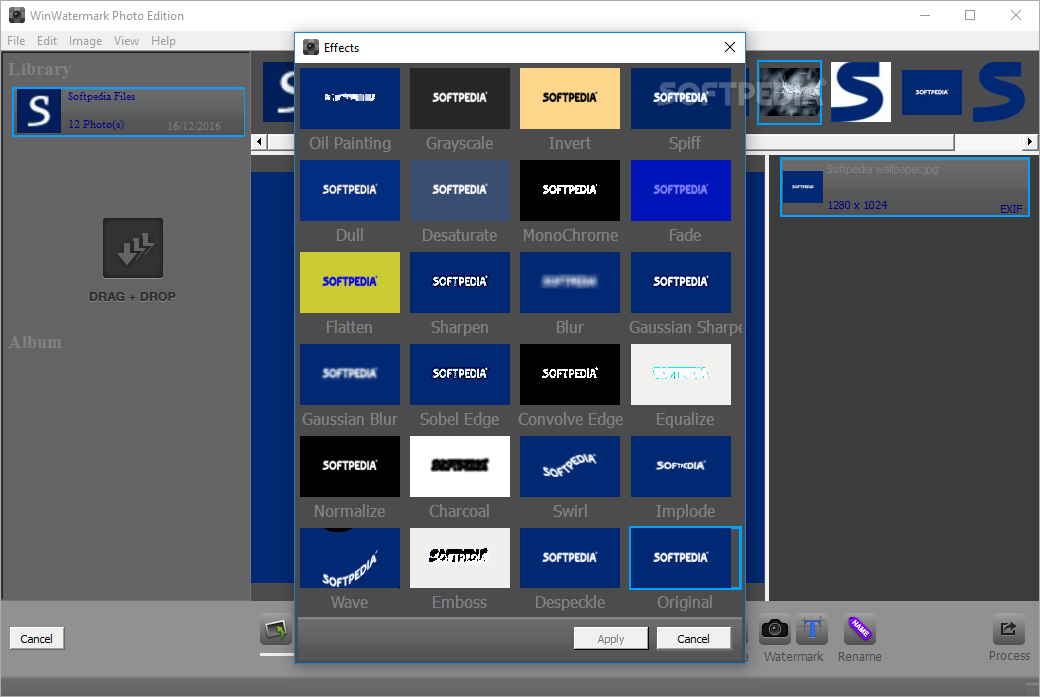Open the Help menu
Image resolution: width=1040 pixels, height=697 pixels.
(163, 41)
